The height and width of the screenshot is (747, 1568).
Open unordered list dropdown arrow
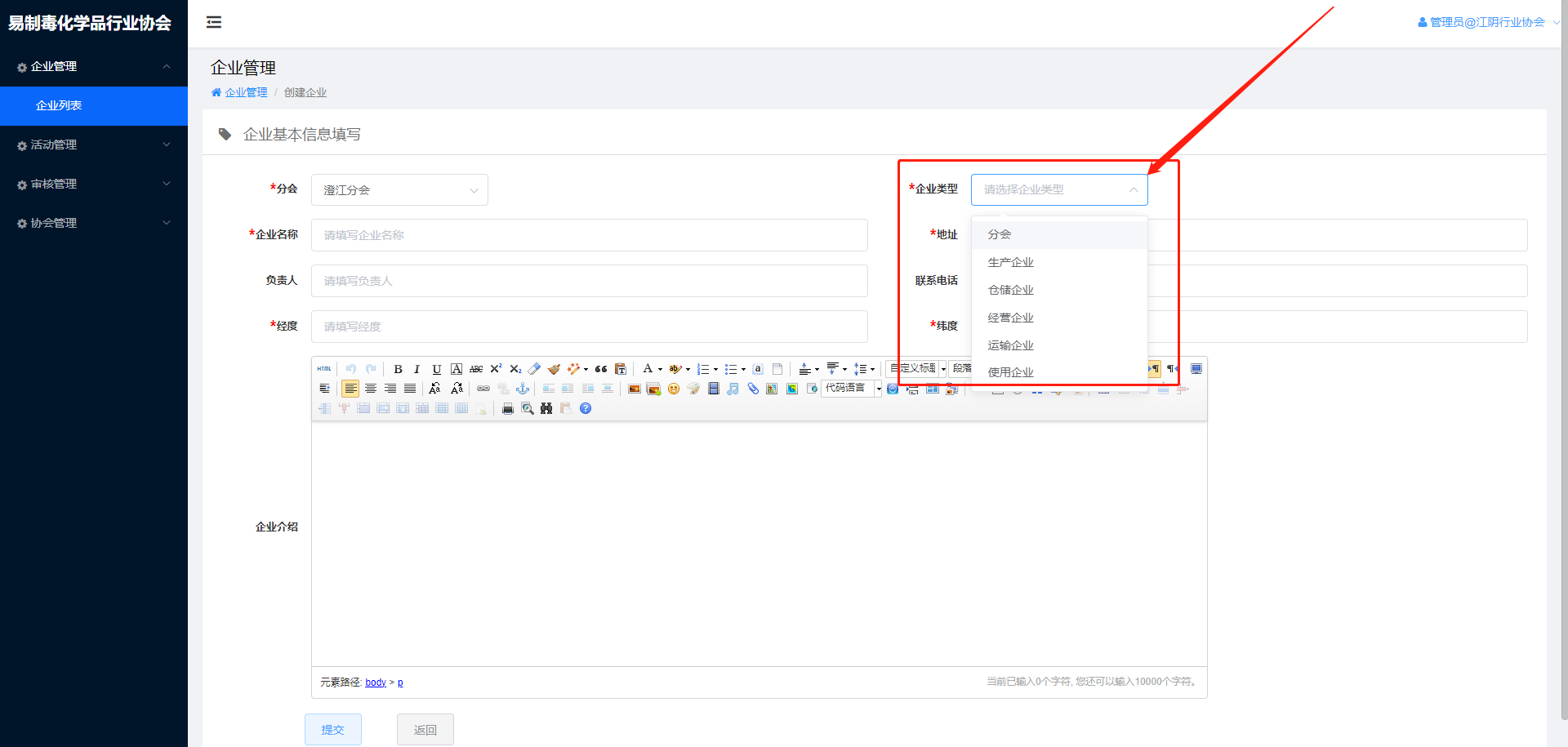click(x=743, y=369)
